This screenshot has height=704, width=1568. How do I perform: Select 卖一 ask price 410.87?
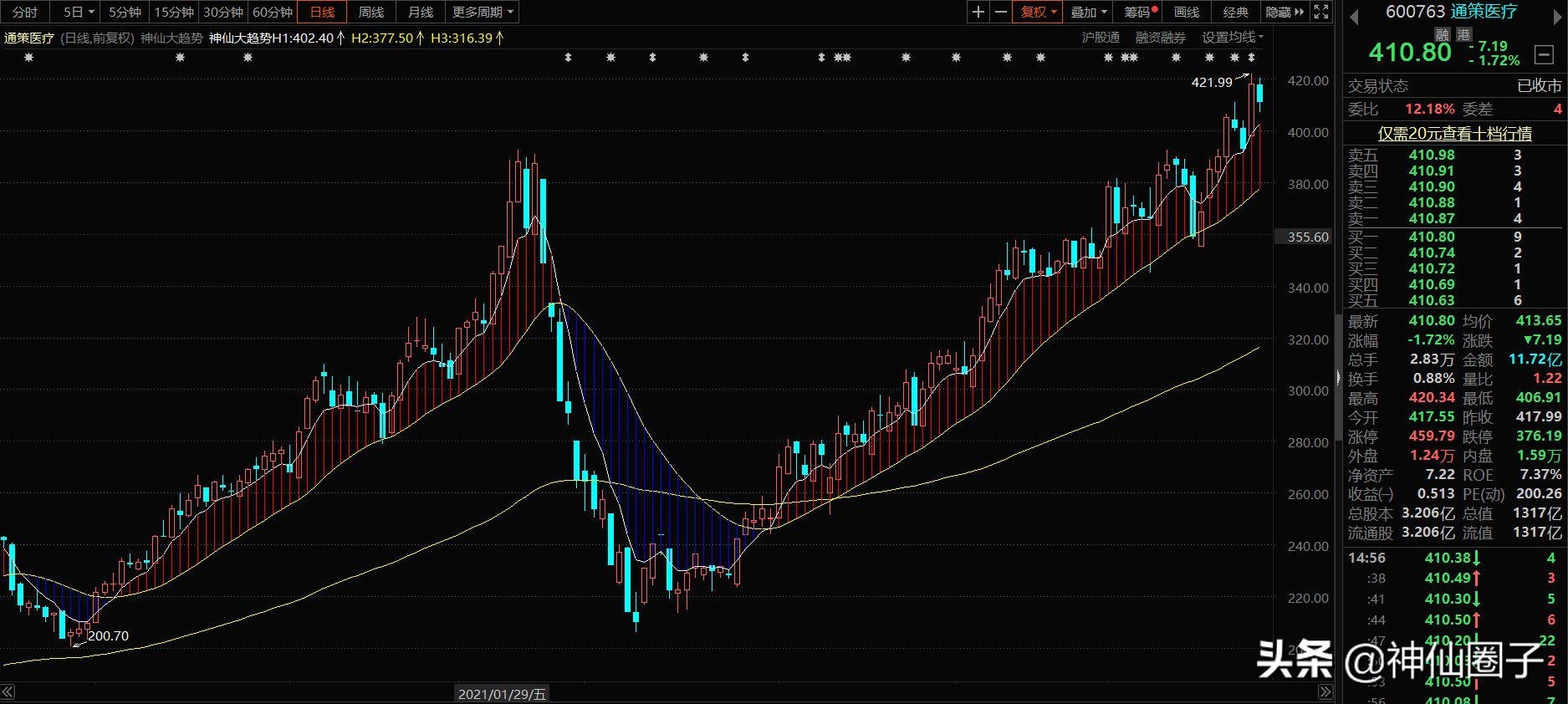1432,218
